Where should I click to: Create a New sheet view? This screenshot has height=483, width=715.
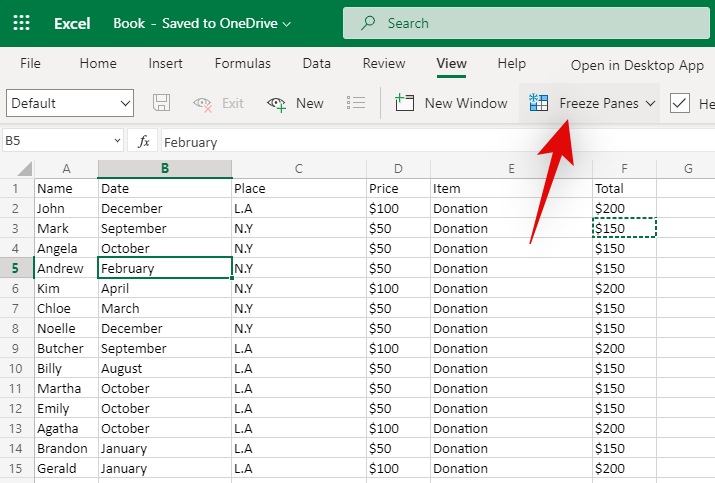[x=296, y=103]
